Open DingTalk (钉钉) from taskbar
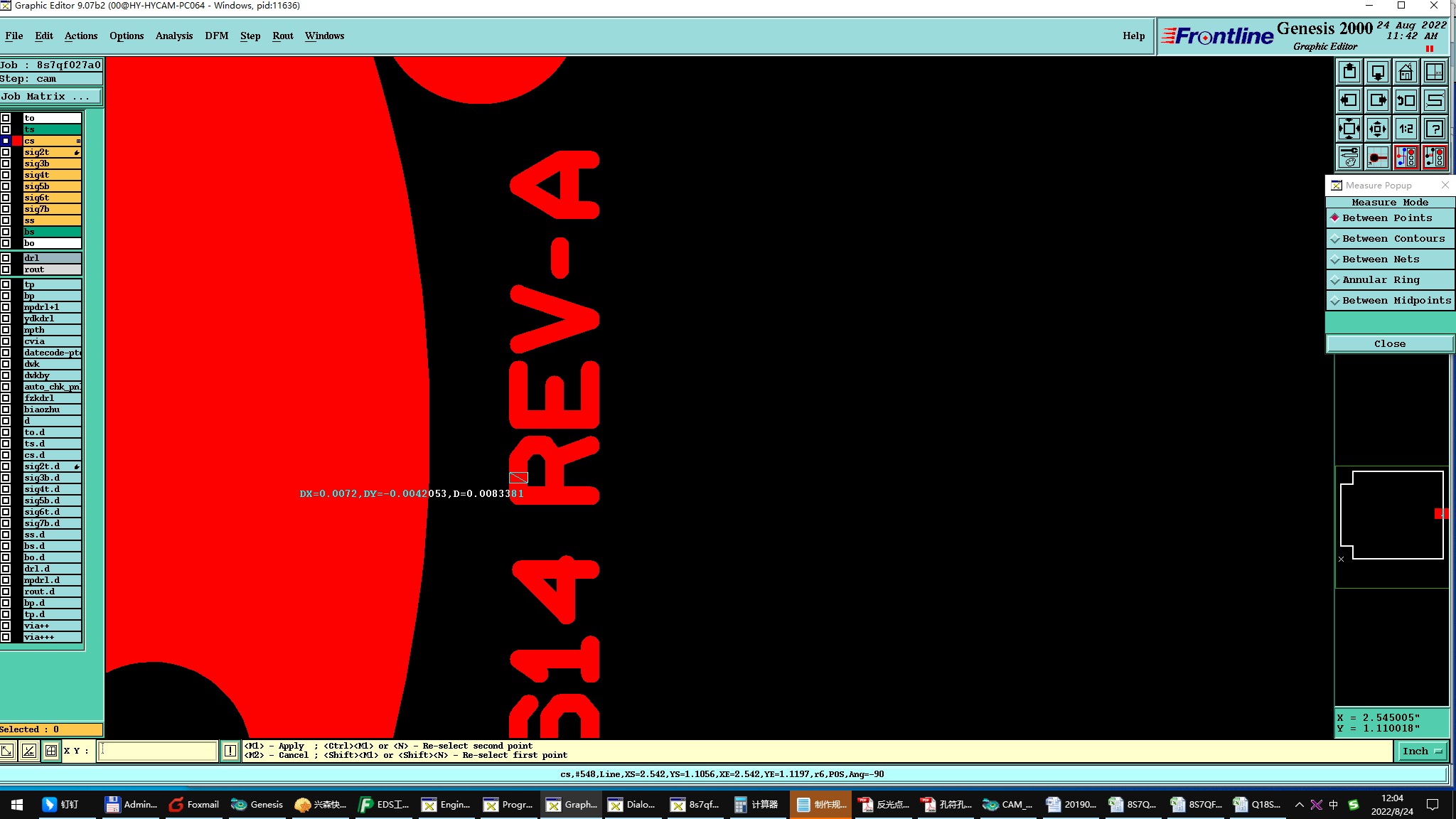The image size is (1456, 819). (60, 805)
